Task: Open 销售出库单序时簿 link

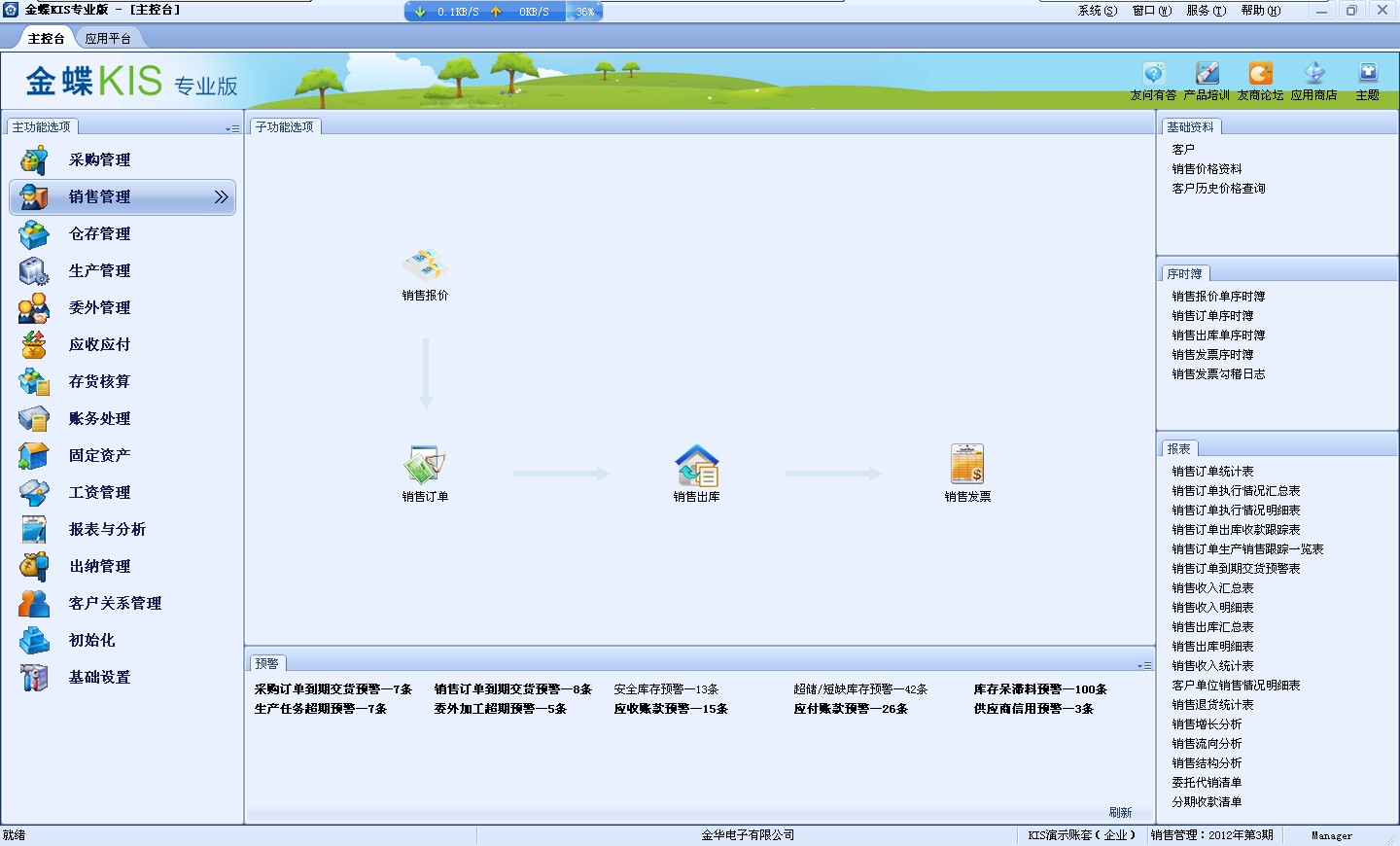Action: (x=1218, y=335)
